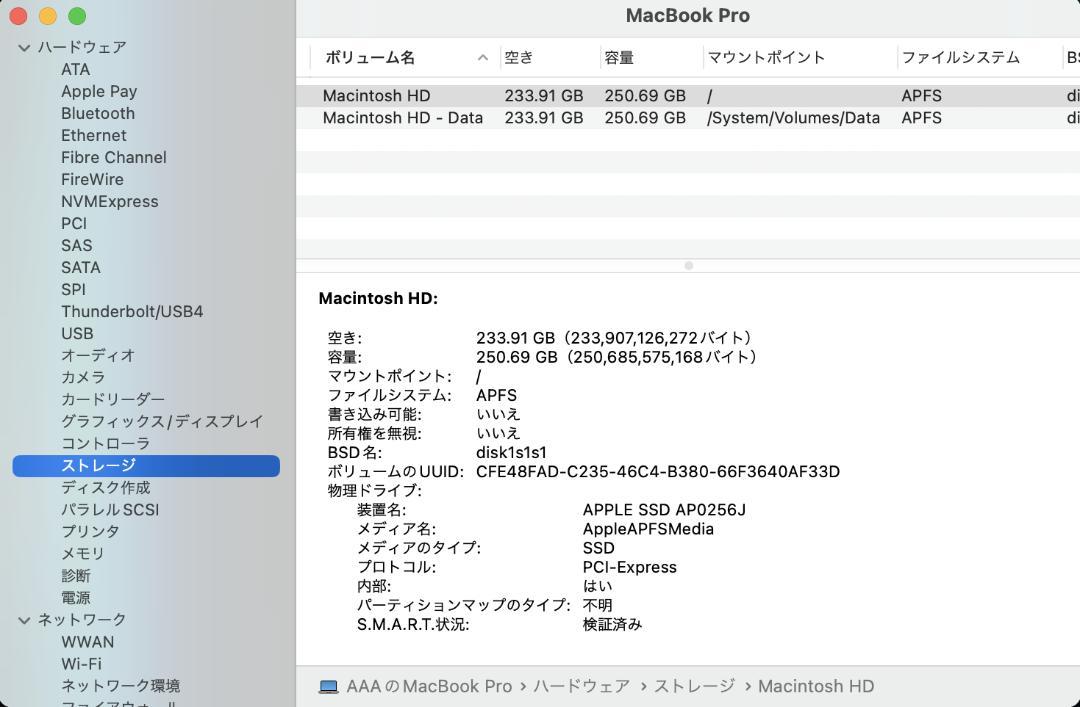1080x707 pixels.
Task: Click the MacBook Pro window title
Action: (x=687, y=15)
